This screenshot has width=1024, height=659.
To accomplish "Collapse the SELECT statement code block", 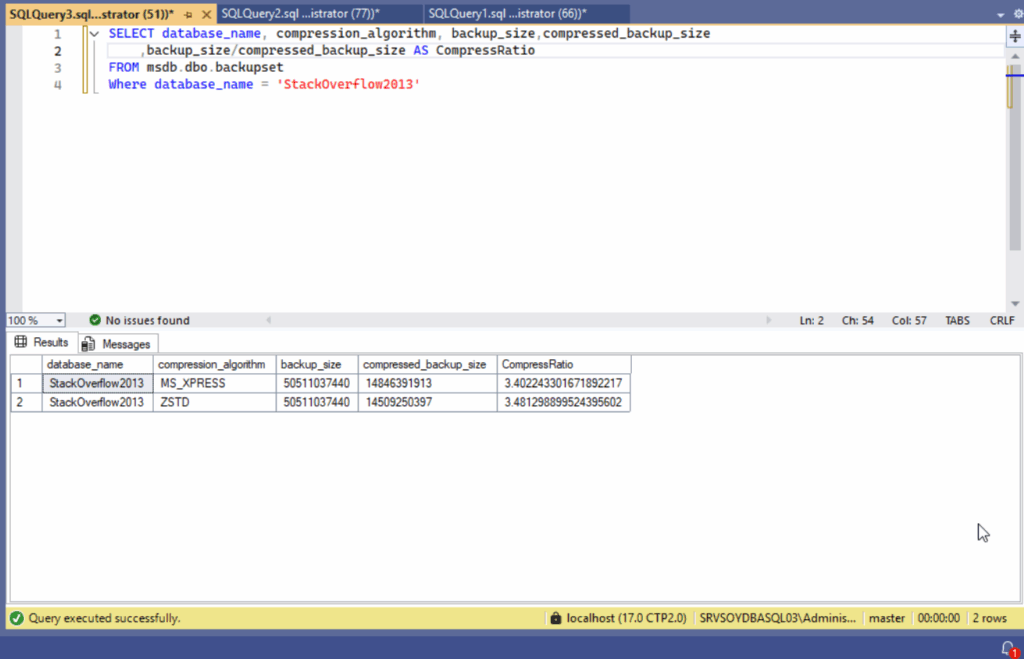I will [94, 34].
